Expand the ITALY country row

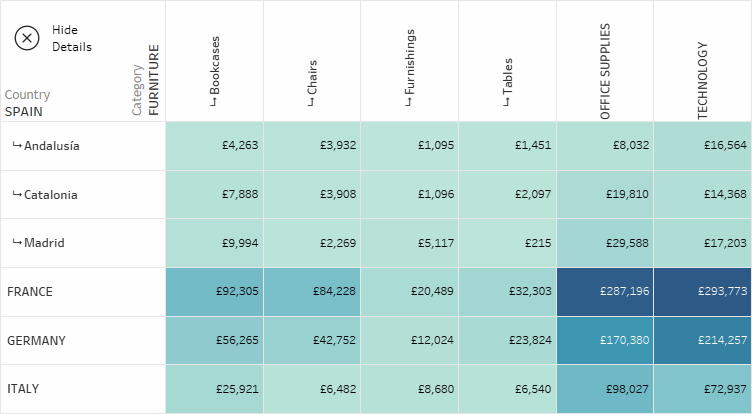[x=23, y=389]
